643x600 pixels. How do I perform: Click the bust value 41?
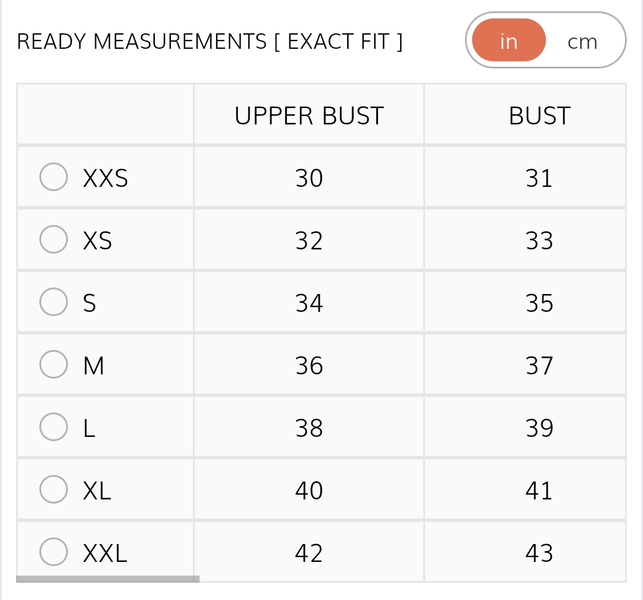[x=539, y=491]
